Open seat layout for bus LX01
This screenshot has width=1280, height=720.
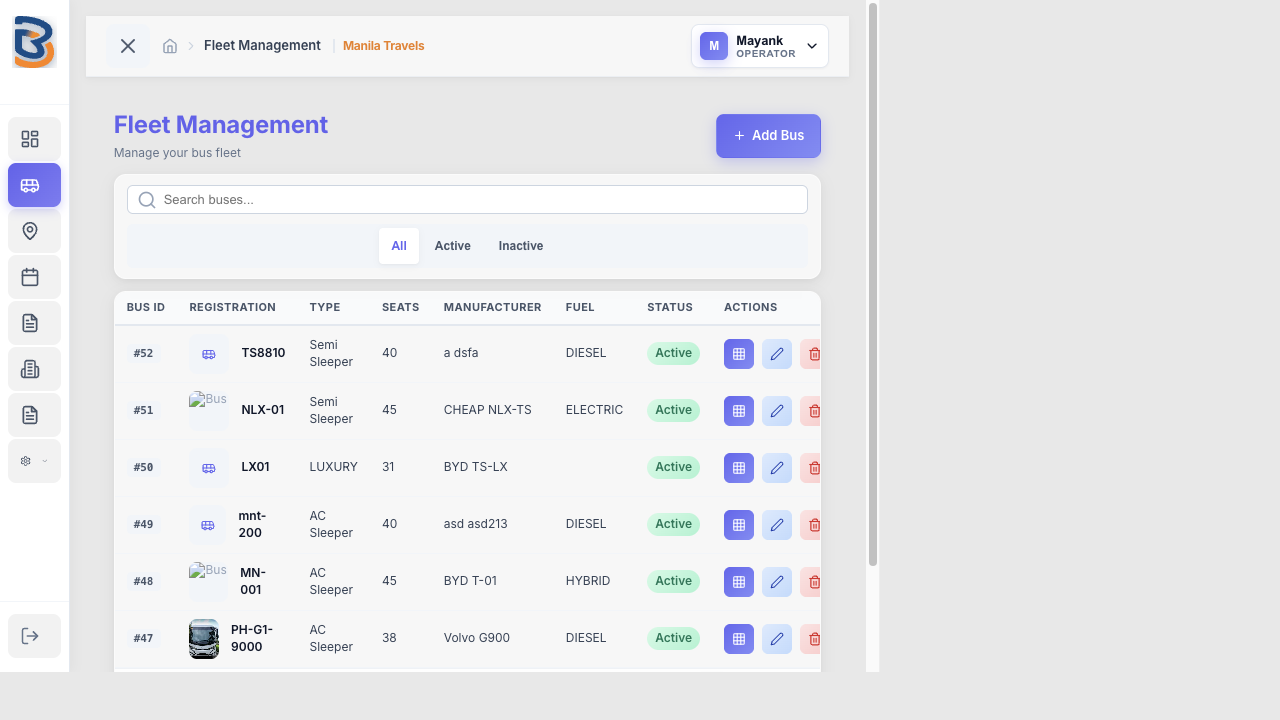(739, 468)
